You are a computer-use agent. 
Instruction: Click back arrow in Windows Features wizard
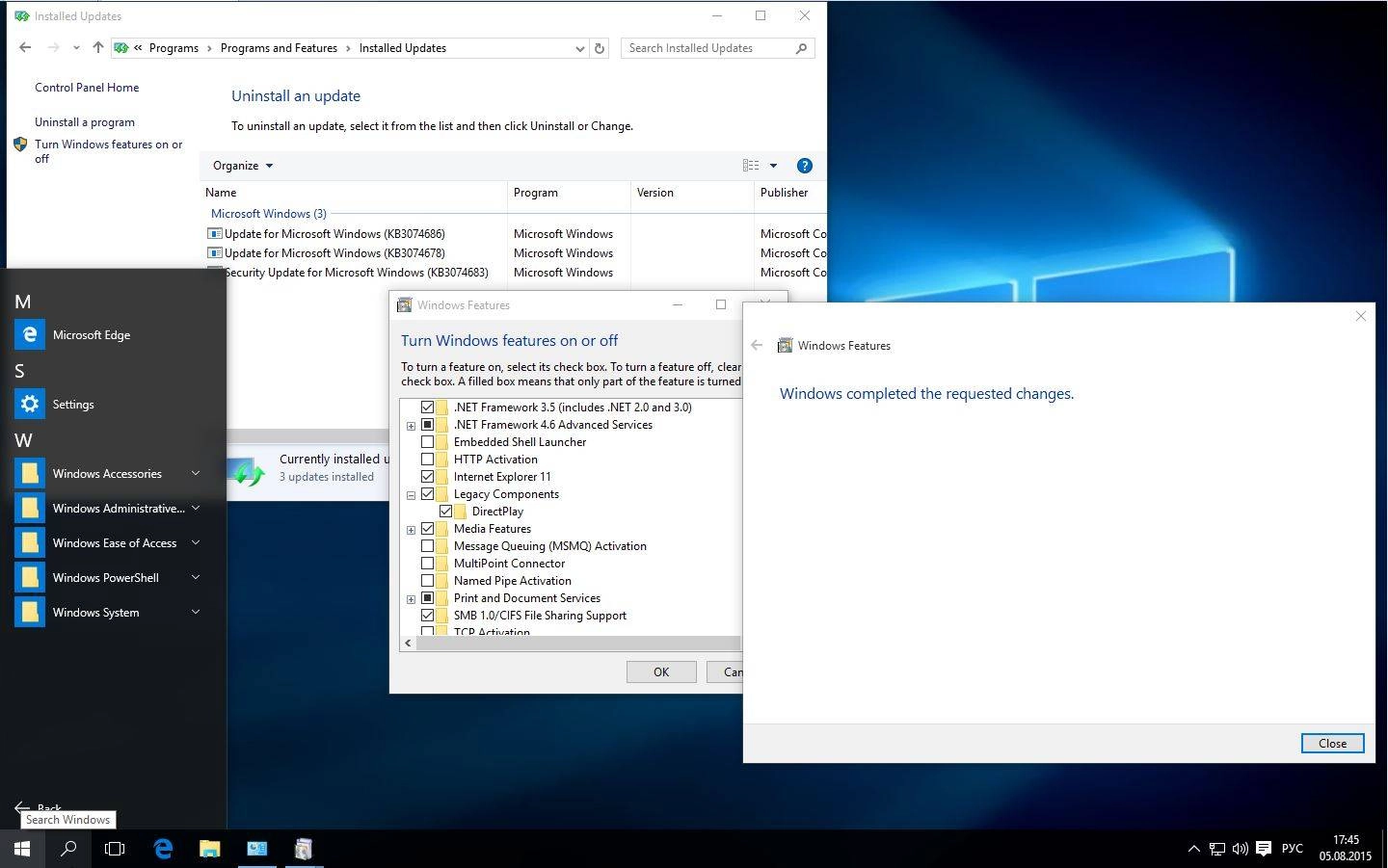(757, 345)
